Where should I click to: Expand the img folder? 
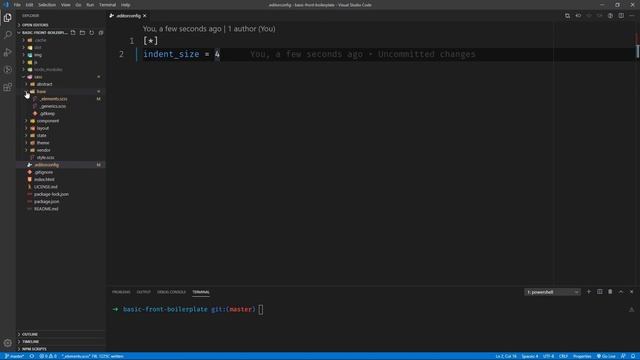point(61,55)
